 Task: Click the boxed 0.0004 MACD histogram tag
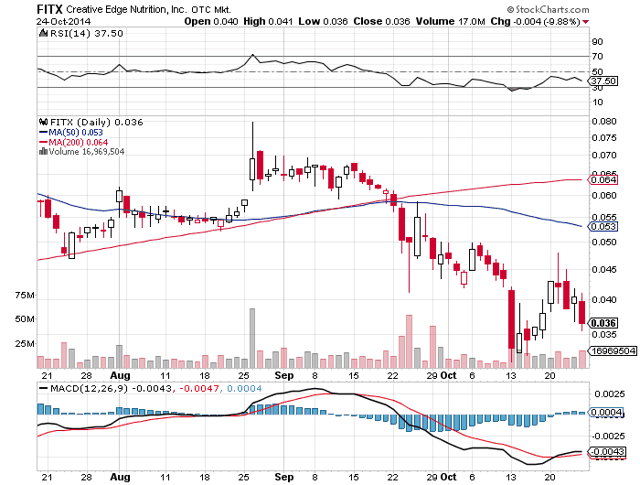606,412
